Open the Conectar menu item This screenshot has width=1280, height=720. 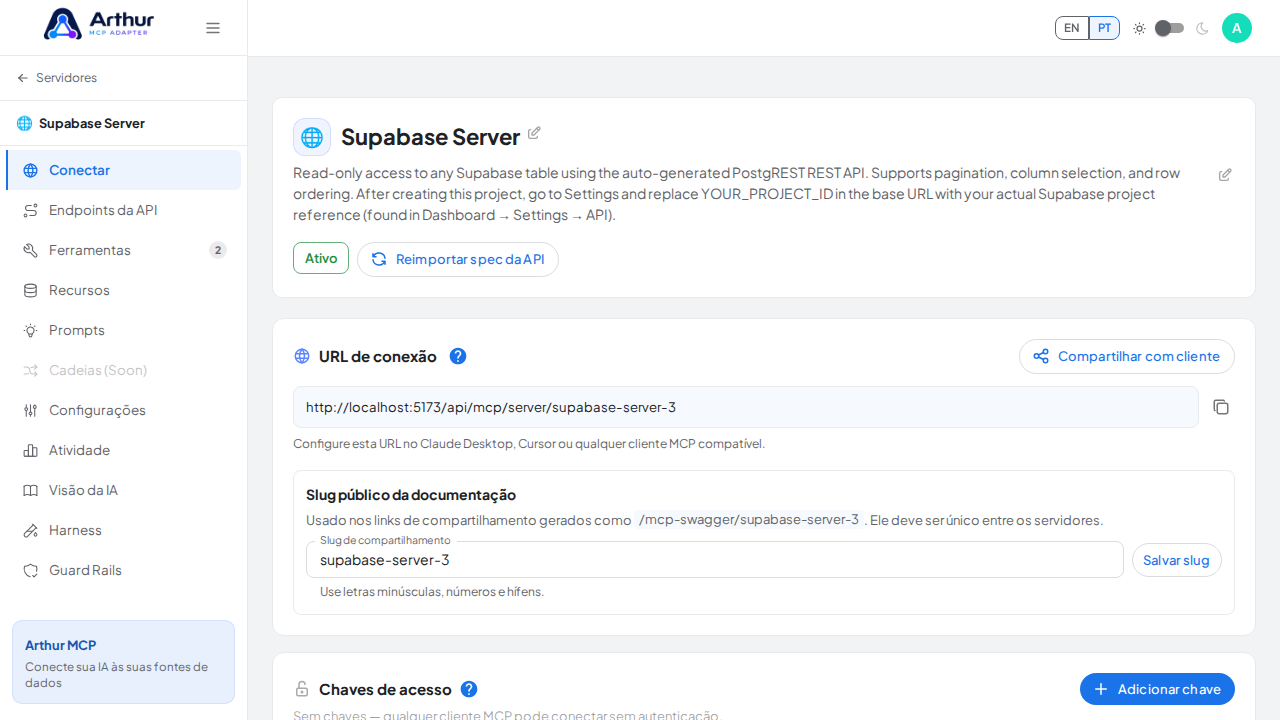click(x=124, y=170)
